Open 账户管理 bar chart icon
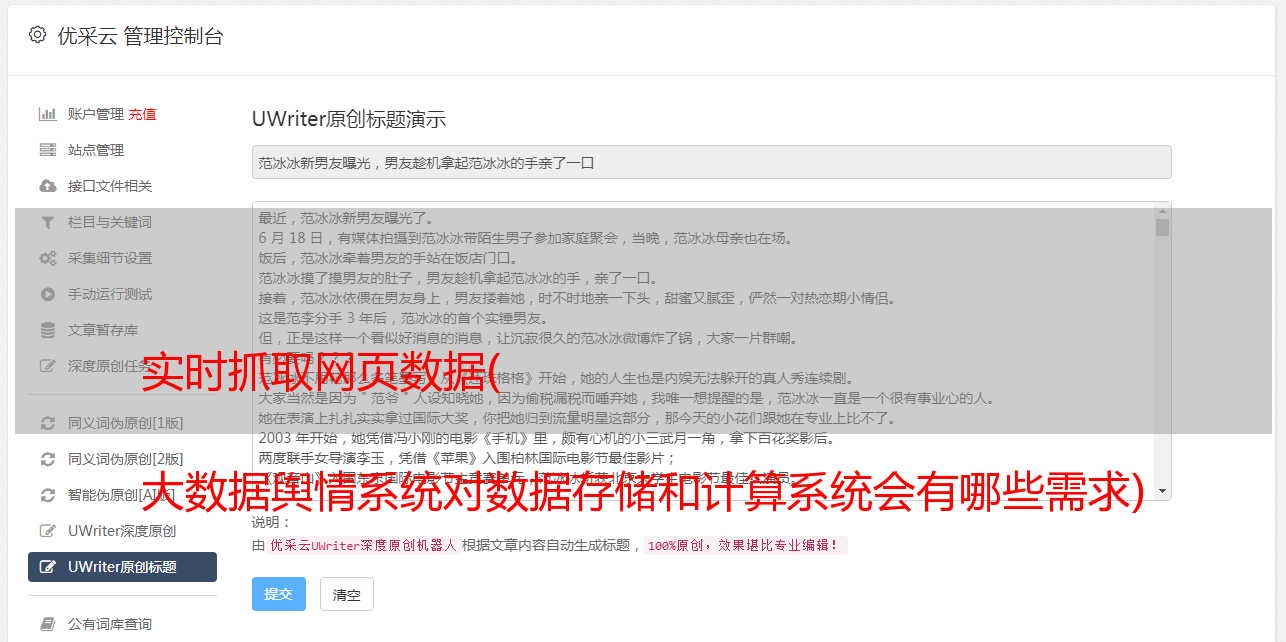Screen dimensions: 1286x642 click(x=47, y=114)
